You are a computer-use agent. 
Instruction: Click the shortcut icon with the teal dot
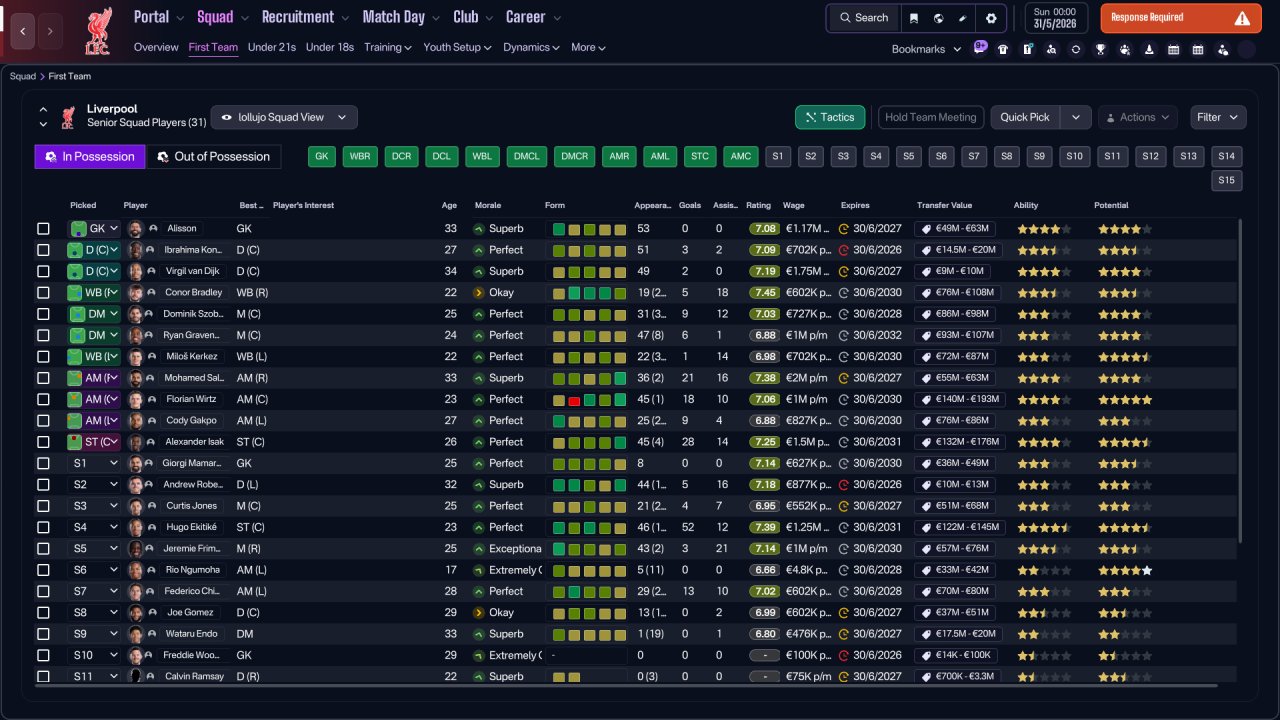(1027, 49)
